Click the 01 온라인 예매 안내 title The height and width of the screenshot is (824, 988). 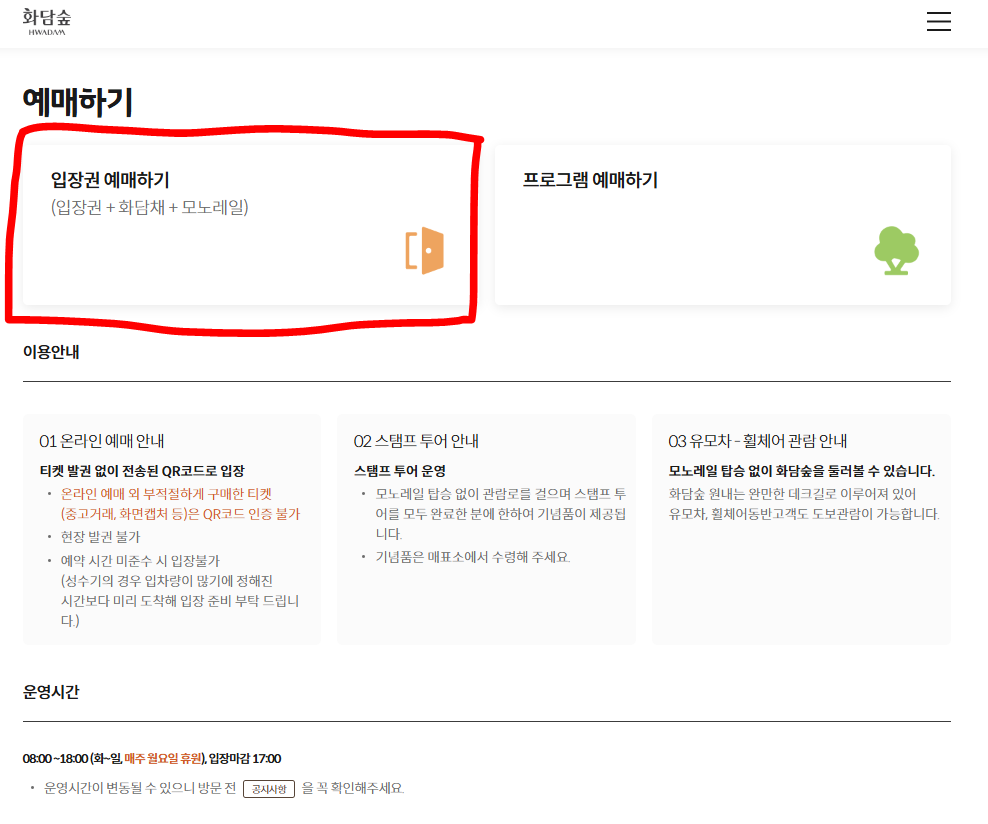click(x=101, y=441)
